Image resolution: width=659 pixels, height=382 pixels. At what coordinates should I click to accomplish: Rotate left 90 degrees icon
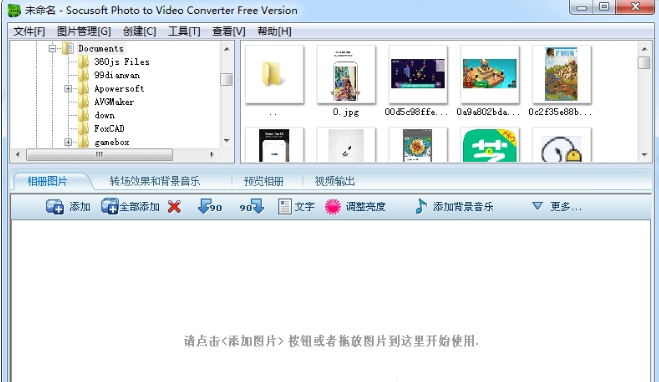coord(210,206)
